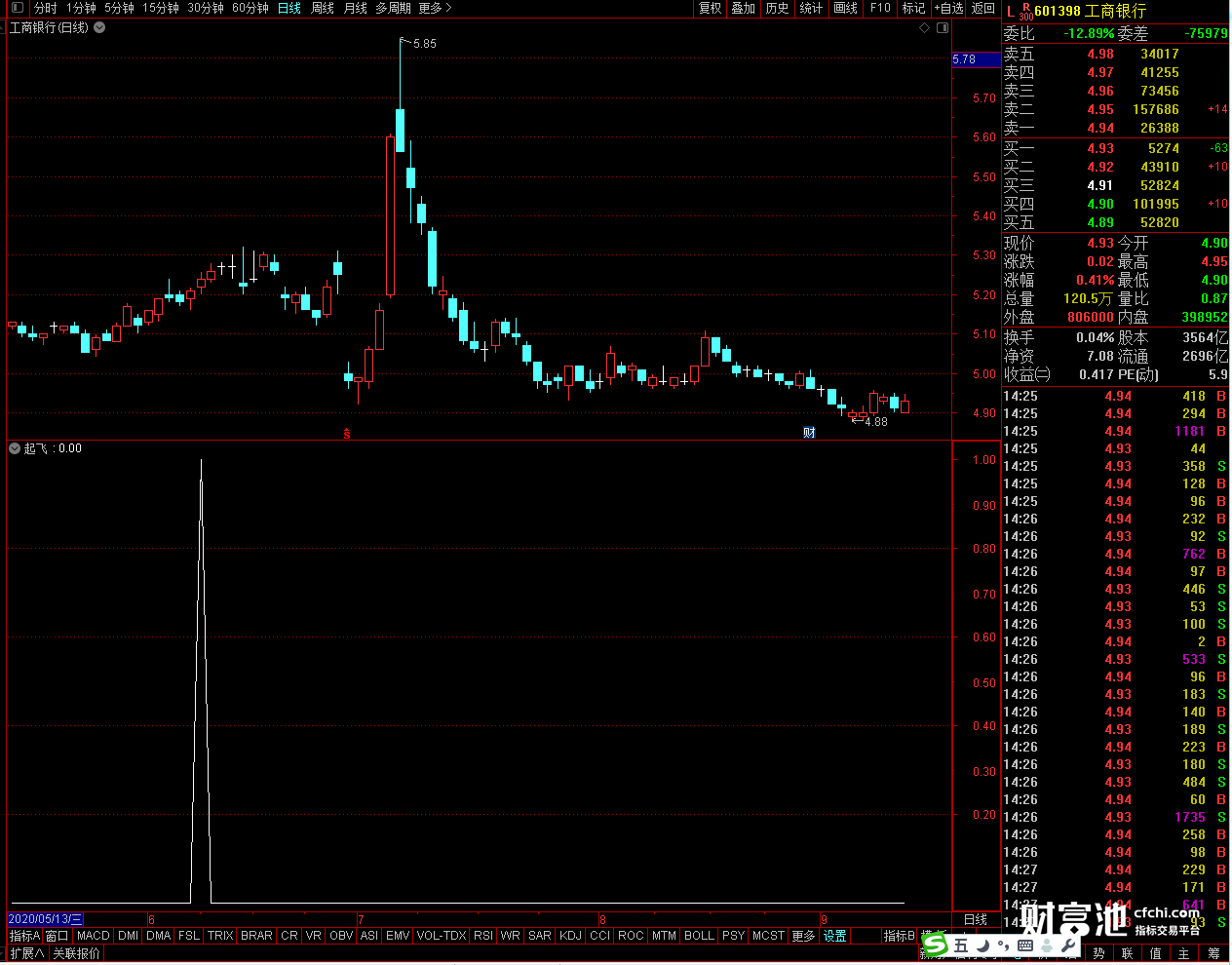
Task: Toggle the left sidebar panel icon
Action: click(17, 8)
